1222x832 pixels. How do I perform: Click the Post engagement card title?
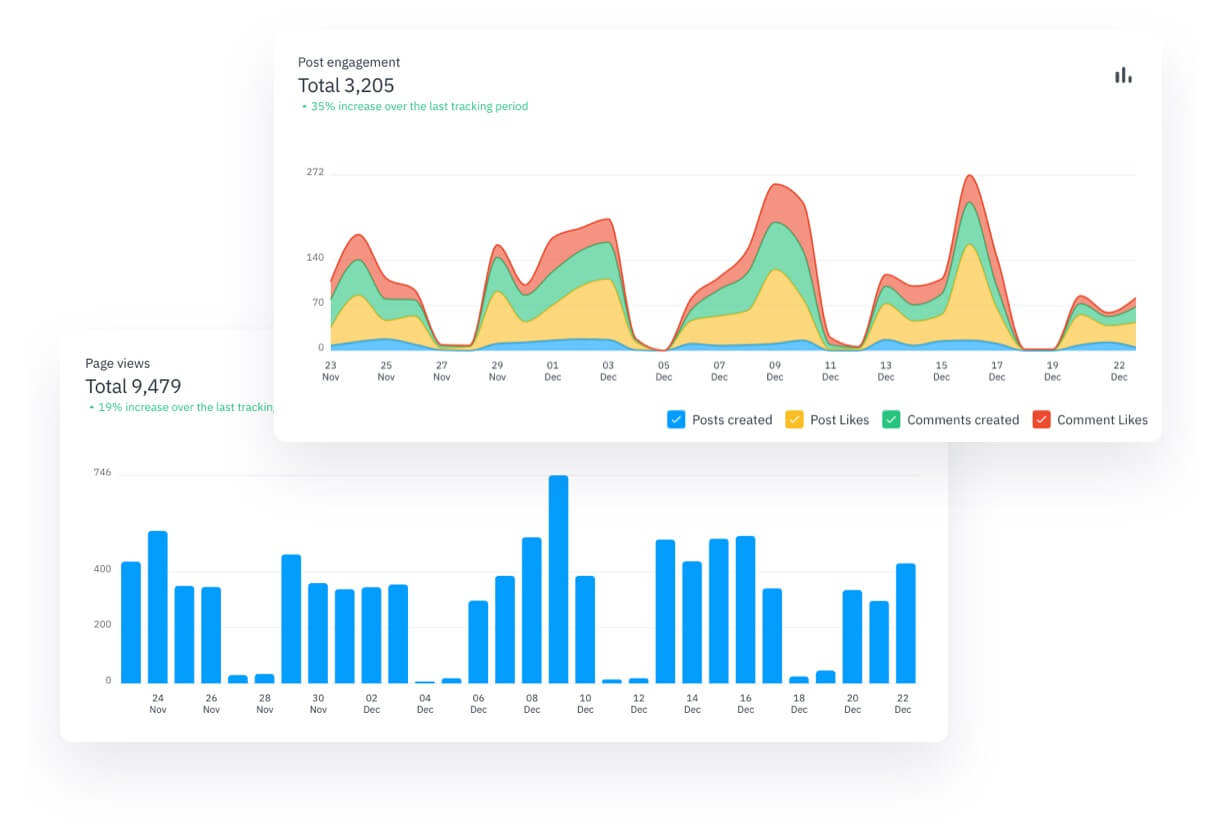coord(349,62)
